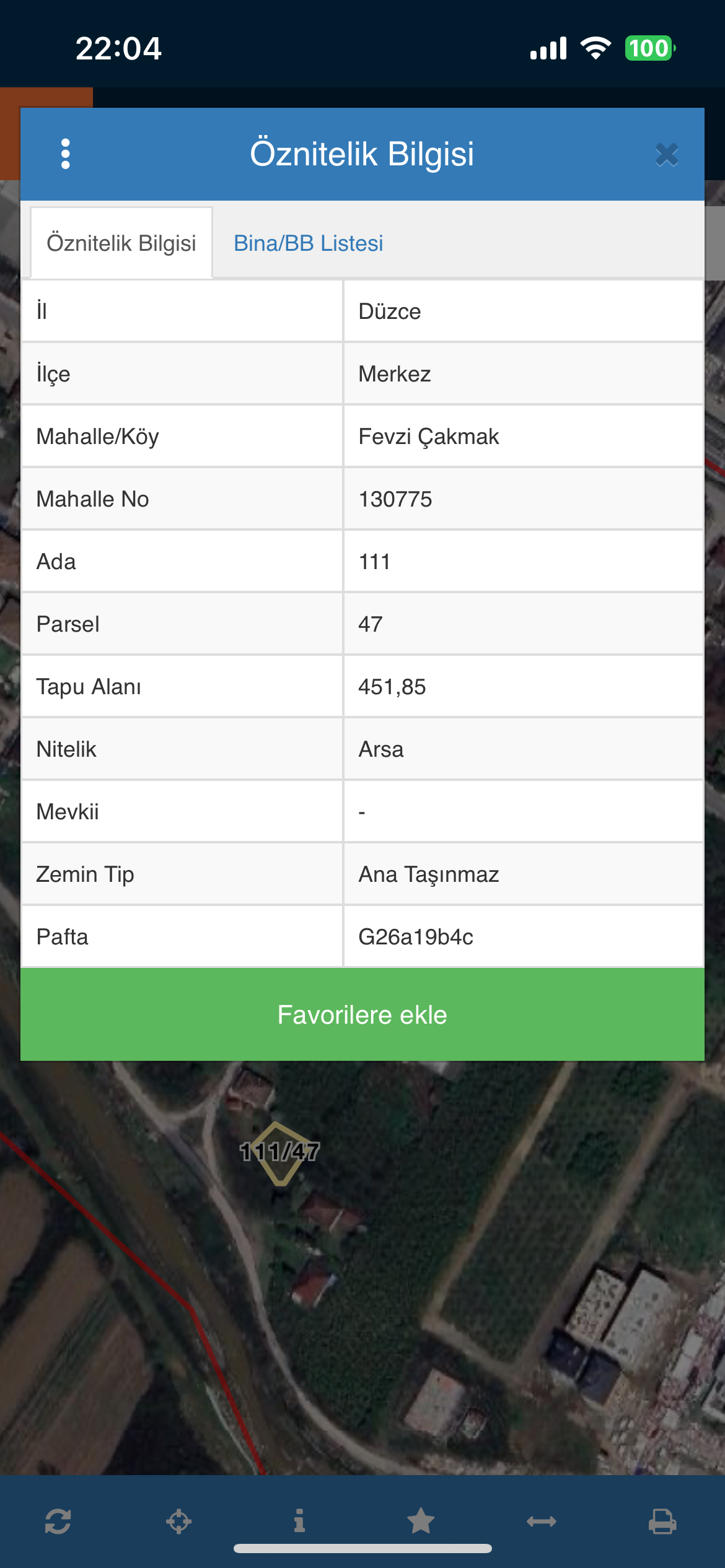Tap the 111/47 parcel marker on map
Image resolution: width=725 pixels, height=1568 pixels.
point(279,1152)
